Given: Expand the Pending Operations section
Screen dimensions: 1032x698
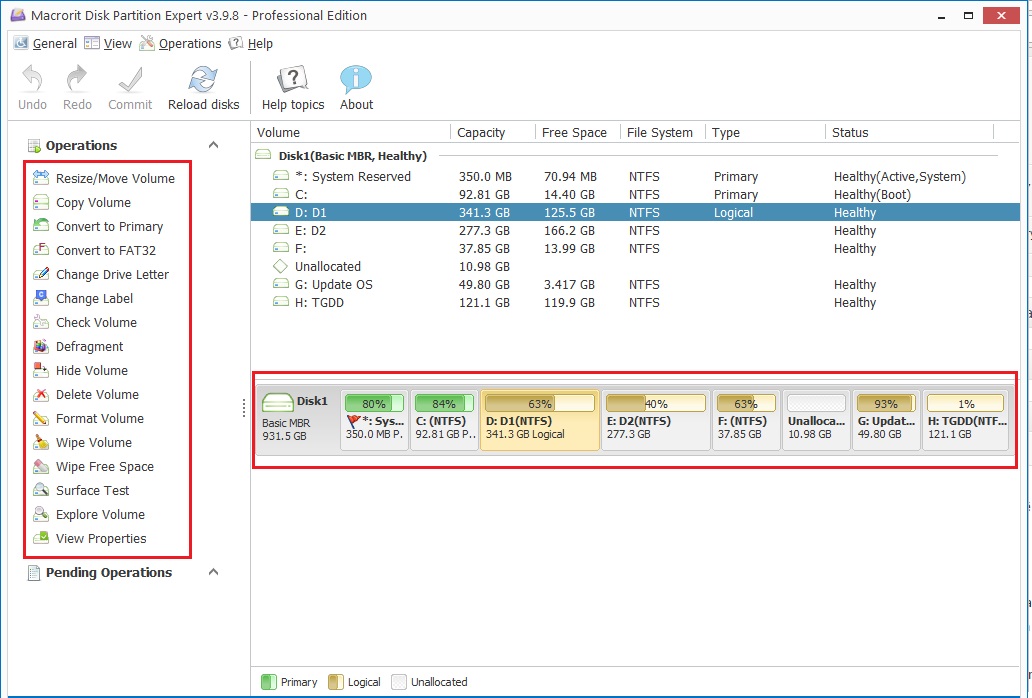Looking at the screenshot, I should point(211,572).
